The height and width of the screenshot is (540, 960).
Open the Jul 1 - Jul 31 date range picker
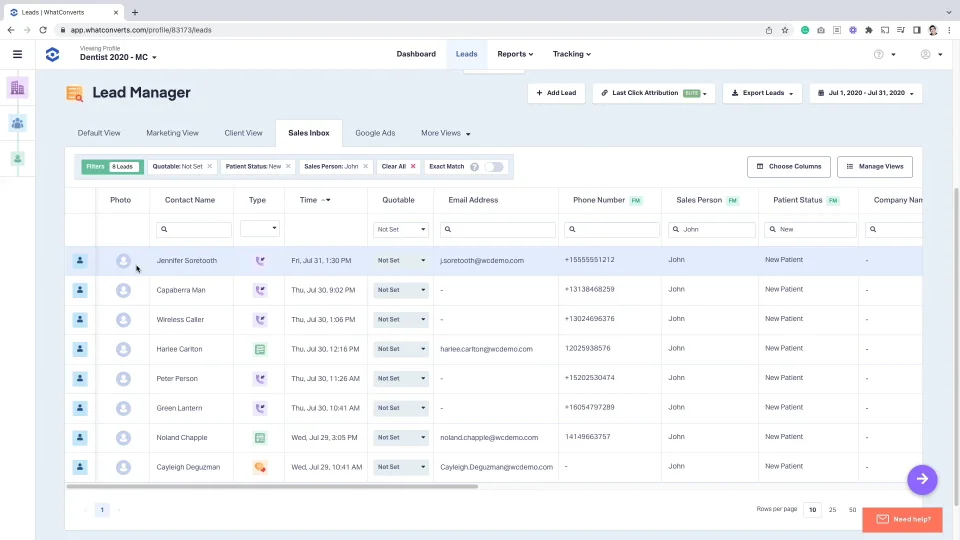pyautogui.click(x=866, y=93)
